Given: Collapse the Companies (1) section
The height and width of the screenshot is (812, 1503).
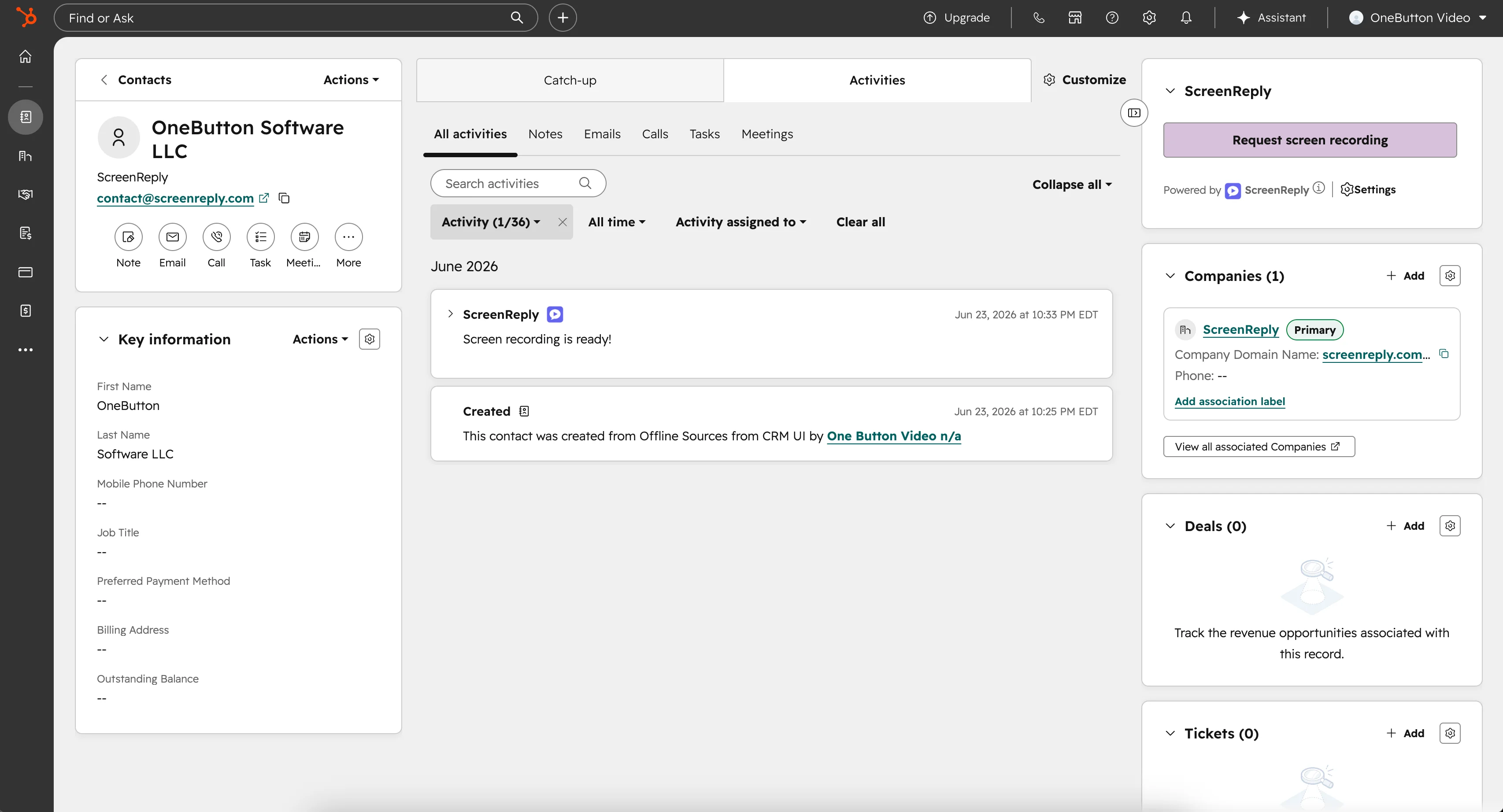Looking at the screenshot, I should click(1170, 275).
